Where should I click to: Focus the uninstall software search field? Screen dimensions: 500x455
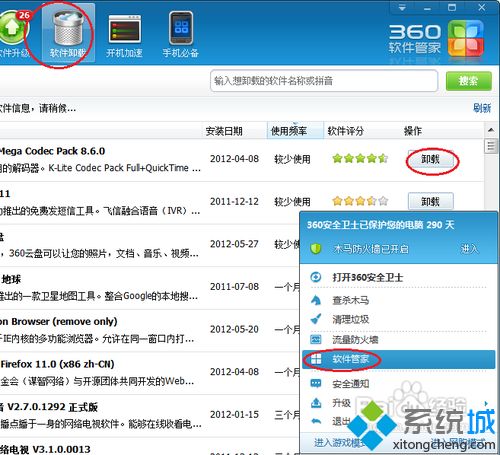(x=324, y=81)
